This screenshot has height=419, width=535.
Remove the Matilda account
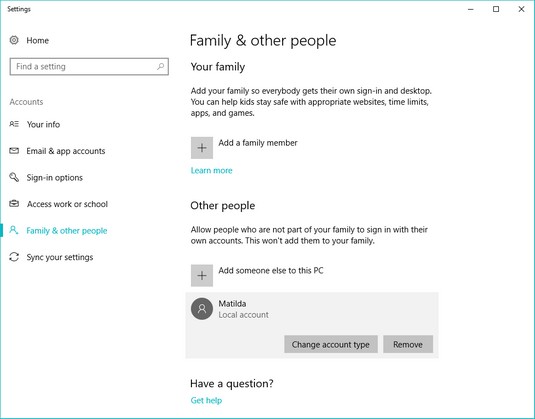coord(408,344)
